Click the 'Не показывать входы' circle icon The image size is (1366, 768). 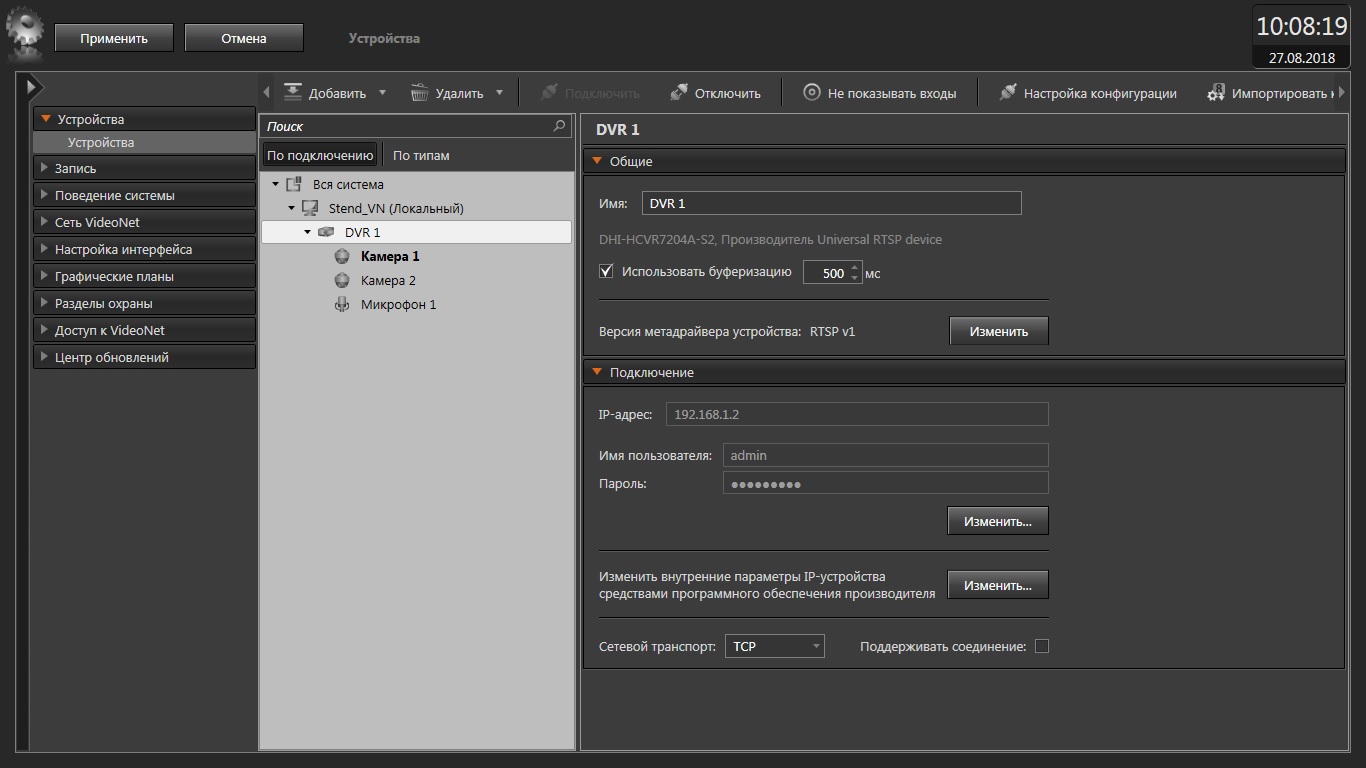pyautogui.click(x=812, y=93)
